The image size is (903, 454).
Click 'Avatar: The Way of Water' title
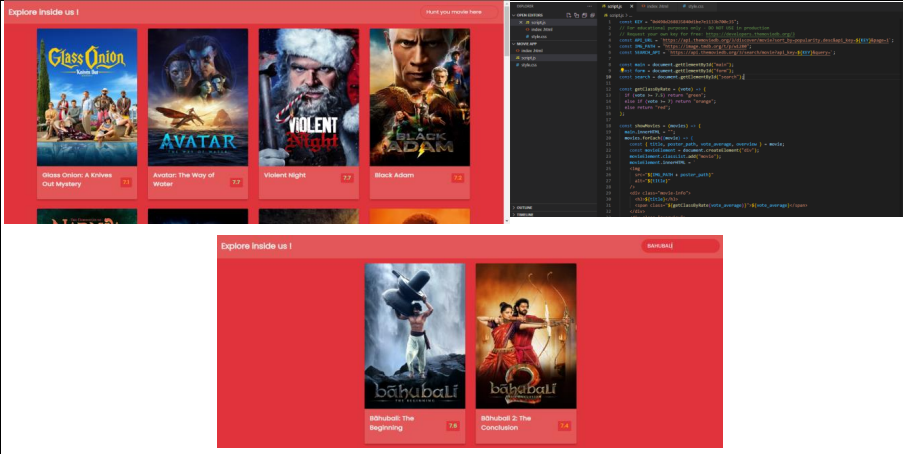pos(184,180)
